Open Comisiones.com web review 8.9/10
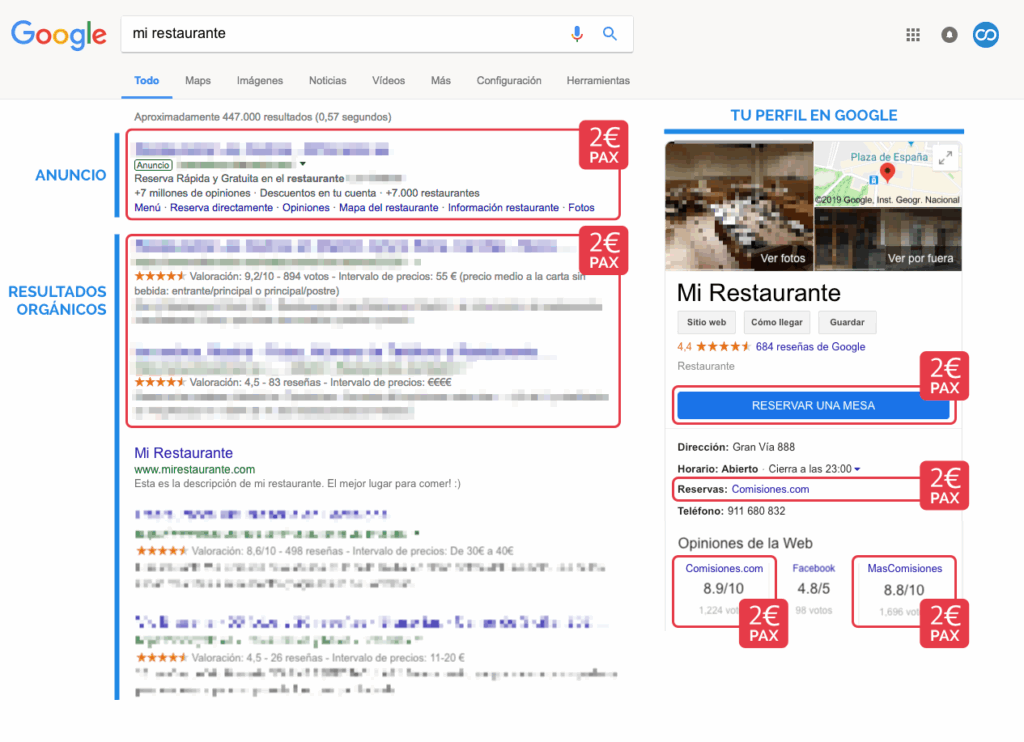 724,590
